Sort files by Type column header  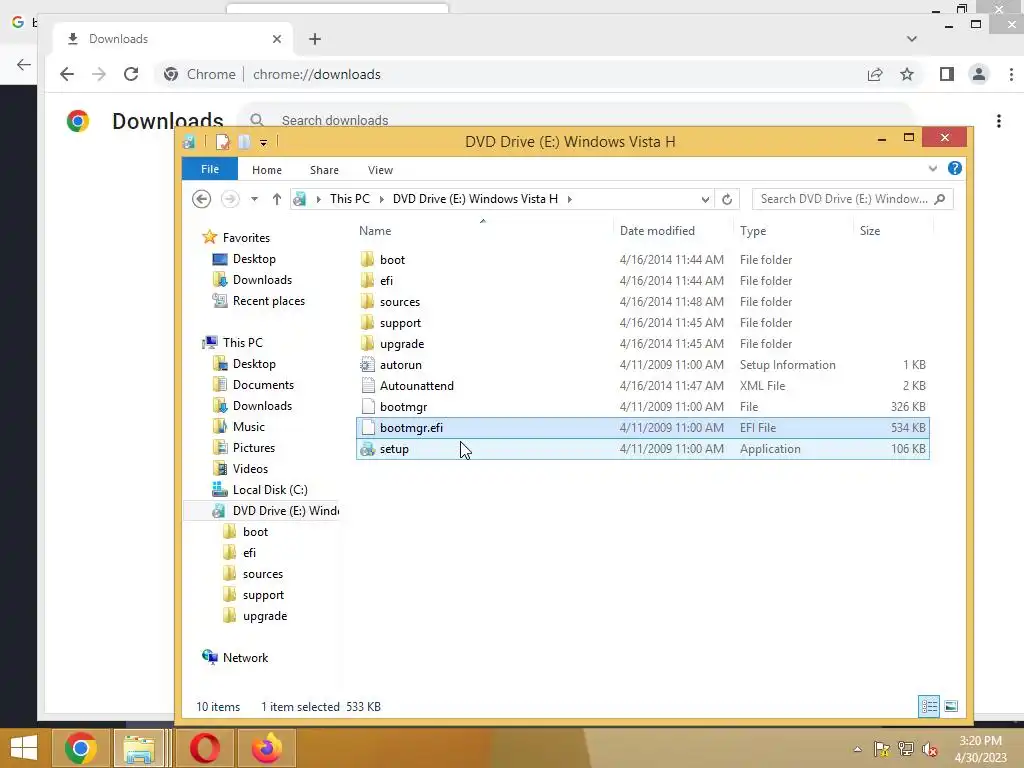[753, 231]
